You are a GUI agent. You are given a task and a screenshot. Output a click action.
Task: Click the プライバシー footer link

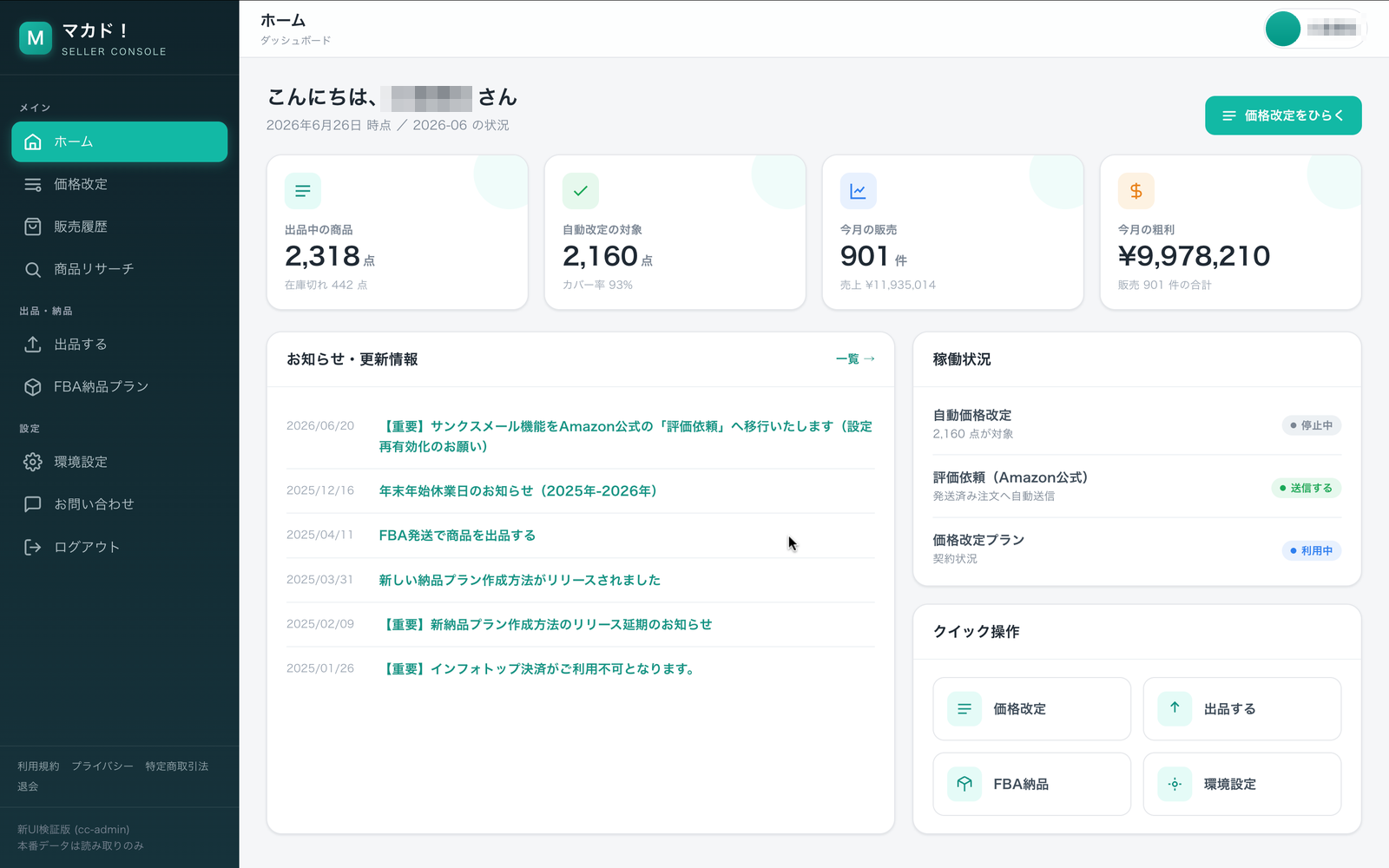tap(102, 766)
